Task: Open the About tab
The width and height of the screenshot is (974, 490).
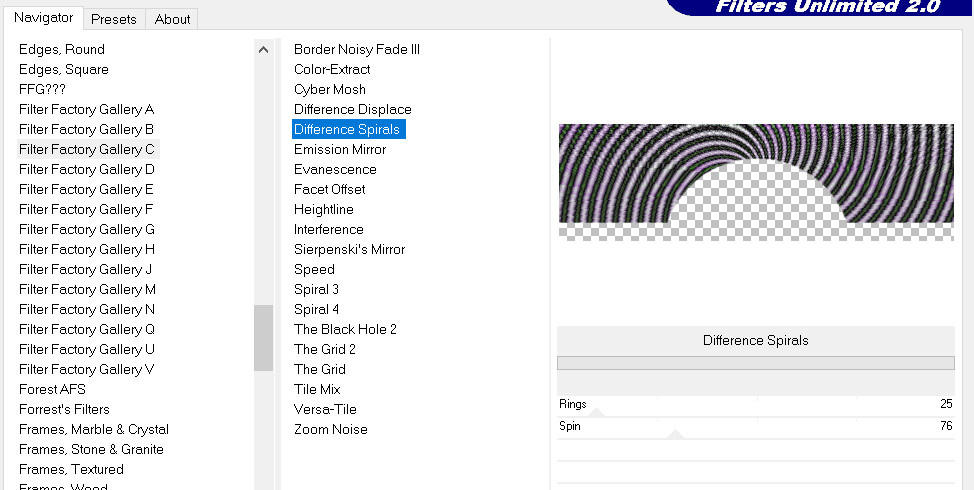Action: click(x=172, y=19)
